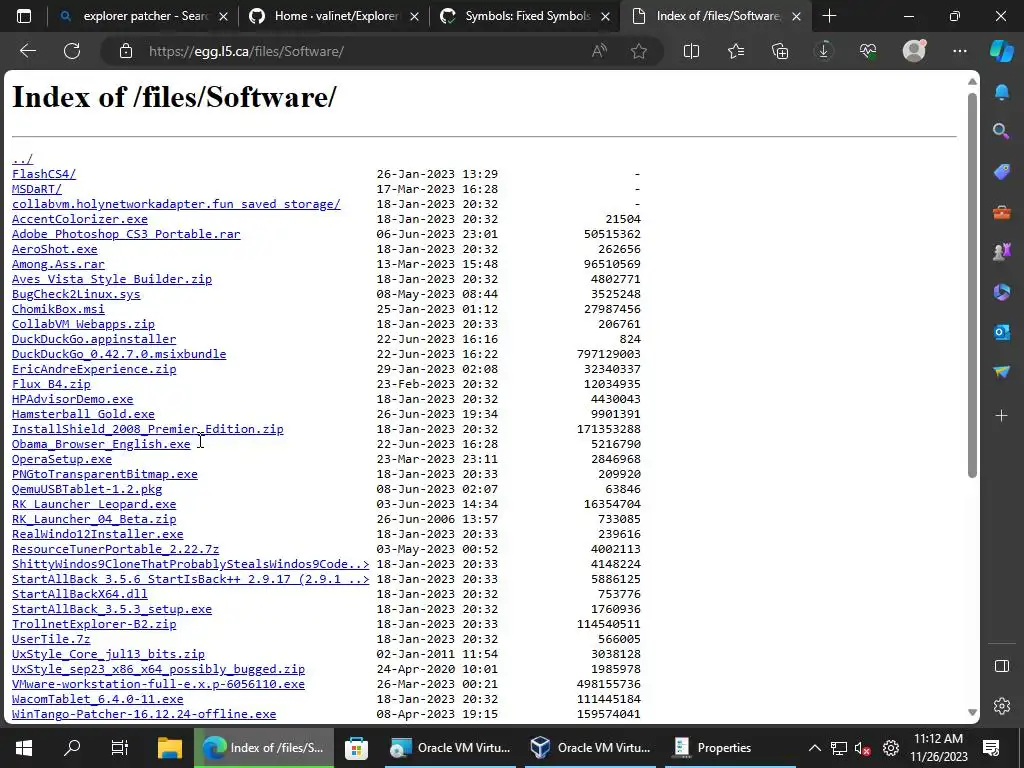Image resolution: width=1024 pixels, height=768 pixels.
Task: Download Adobe_Photoshop_CS3_Portable.rar
Action: pyautogui.click(x=126, y=234)
